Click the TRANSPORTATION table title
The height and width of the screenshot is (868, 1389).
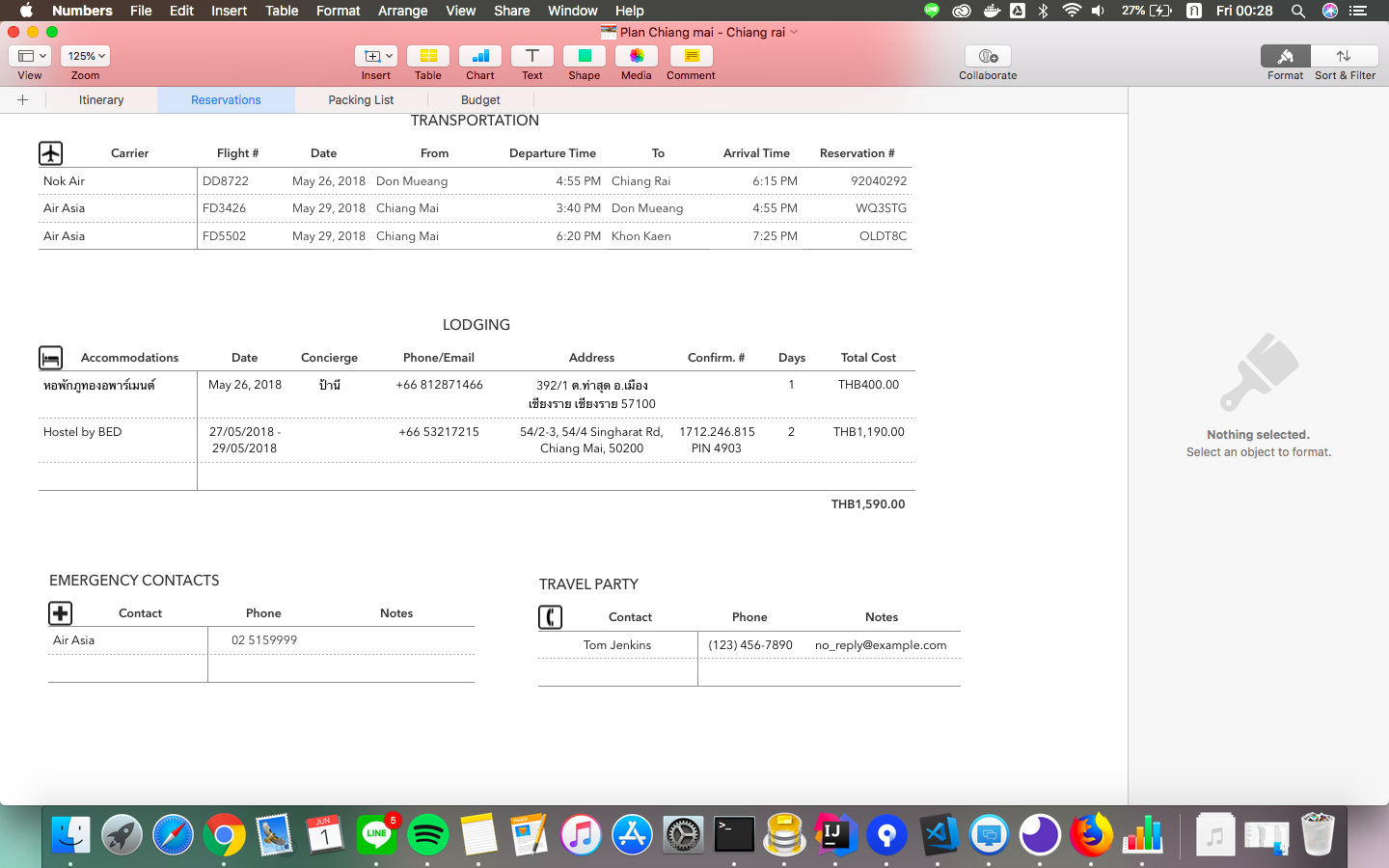(475, 121)
